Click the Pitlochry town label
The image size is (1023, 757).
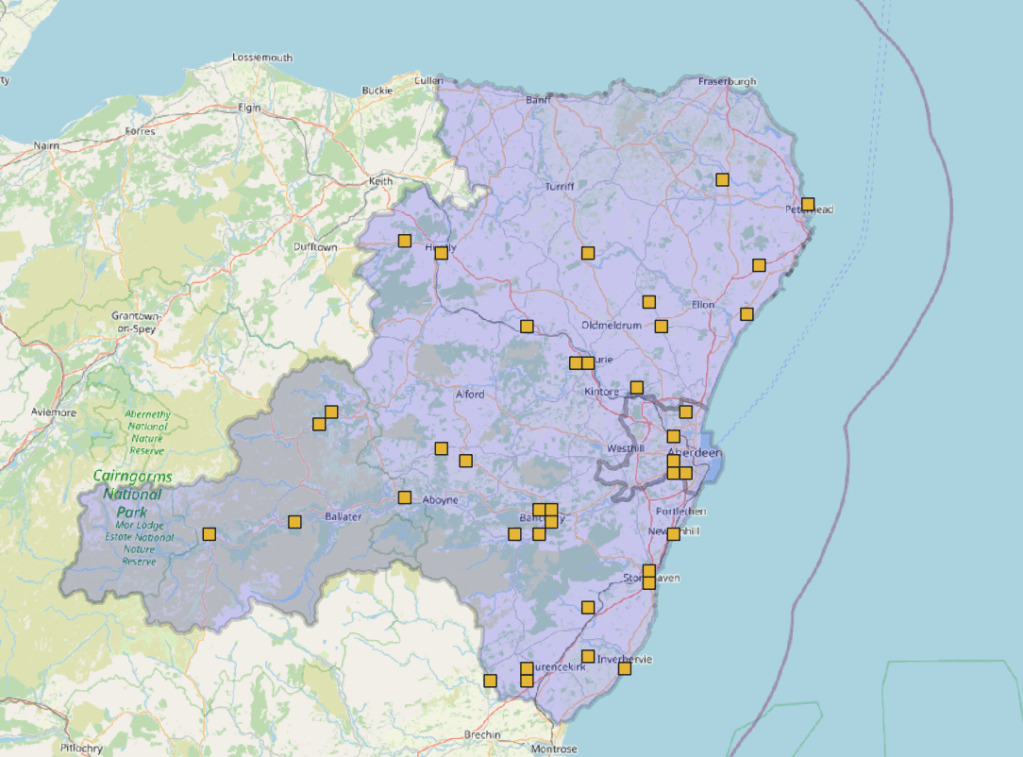tap(81, 747)
